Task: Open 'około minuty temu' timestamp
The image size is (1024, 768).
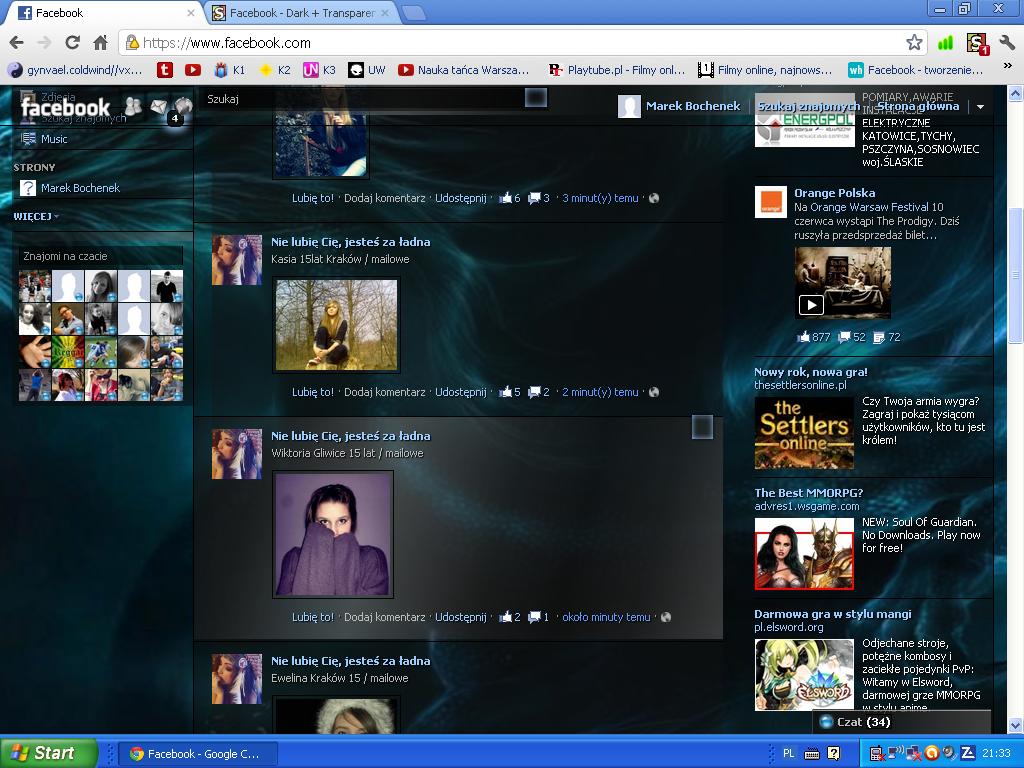Action: click(x=606, y=617)
